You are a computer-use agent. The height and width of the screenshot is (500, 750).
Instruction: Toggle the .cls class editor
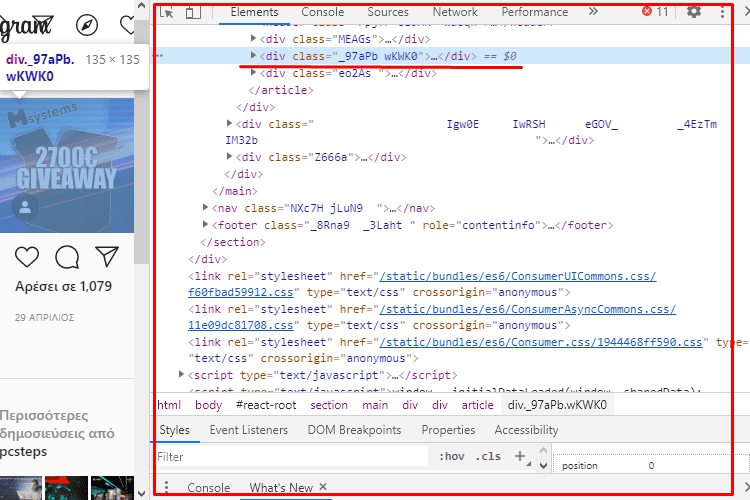point(489,456)
